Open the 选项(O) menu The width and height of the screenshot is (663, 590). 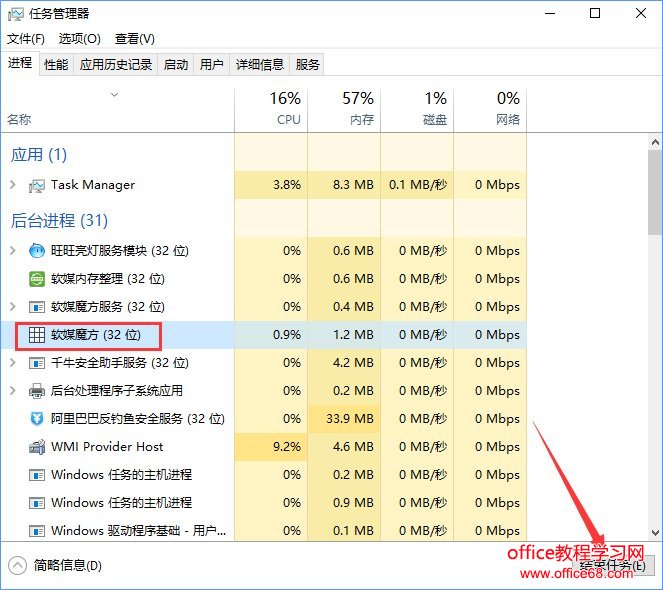coord(79,39)
